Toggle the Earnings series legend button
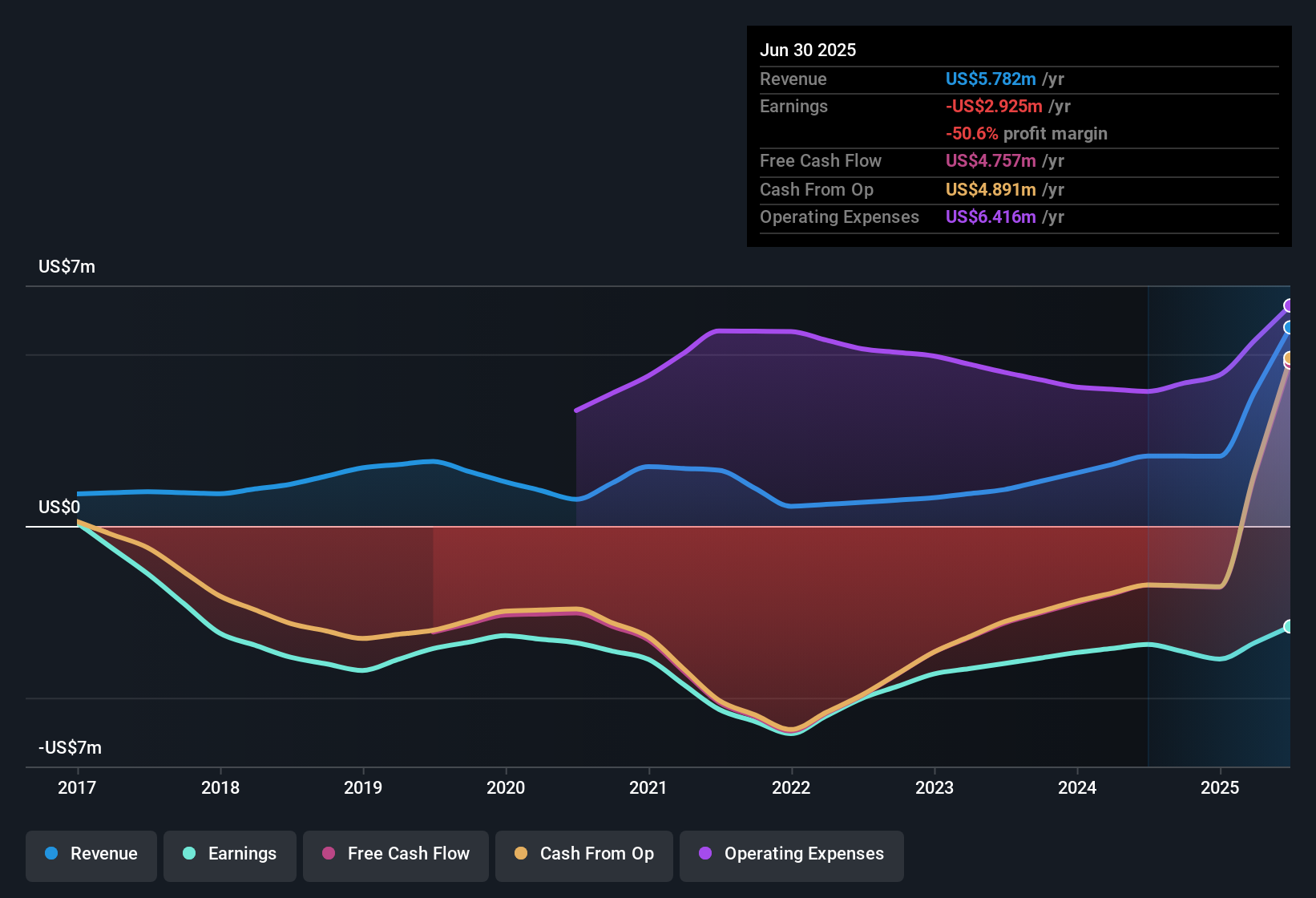This screenshot has width=1316, height=898. click(230, 855)
